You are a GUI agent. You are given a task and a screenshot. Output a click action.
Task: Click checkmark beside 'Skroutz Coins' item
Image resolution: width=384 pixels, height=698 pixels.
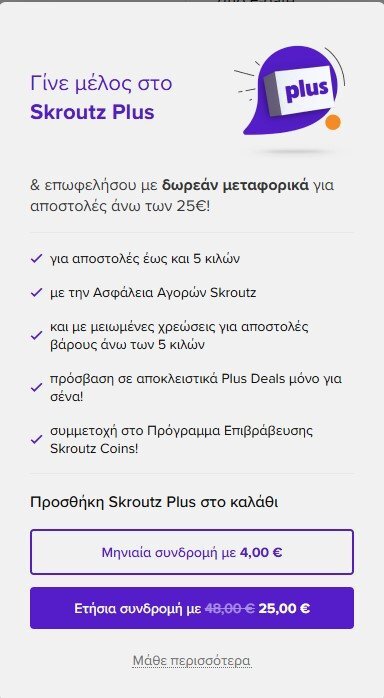click(36, 439)
